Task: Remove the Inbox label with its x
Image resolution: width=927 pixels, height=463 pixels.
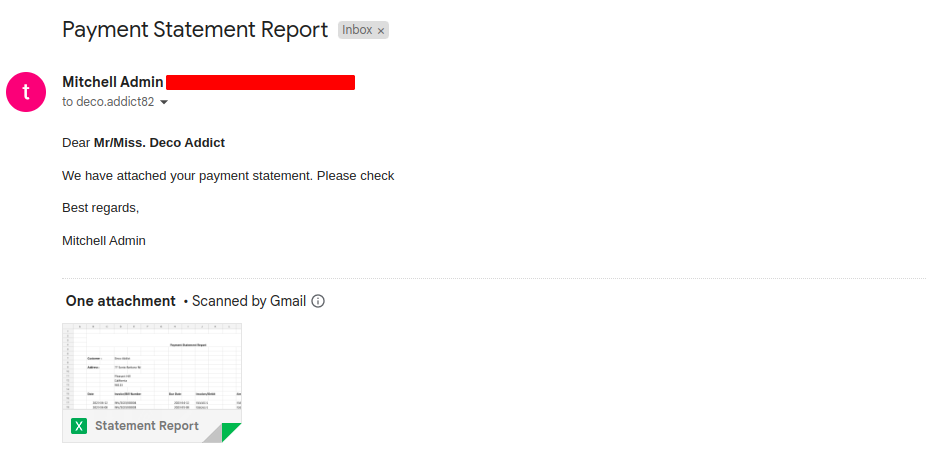Action: point(381,31)
